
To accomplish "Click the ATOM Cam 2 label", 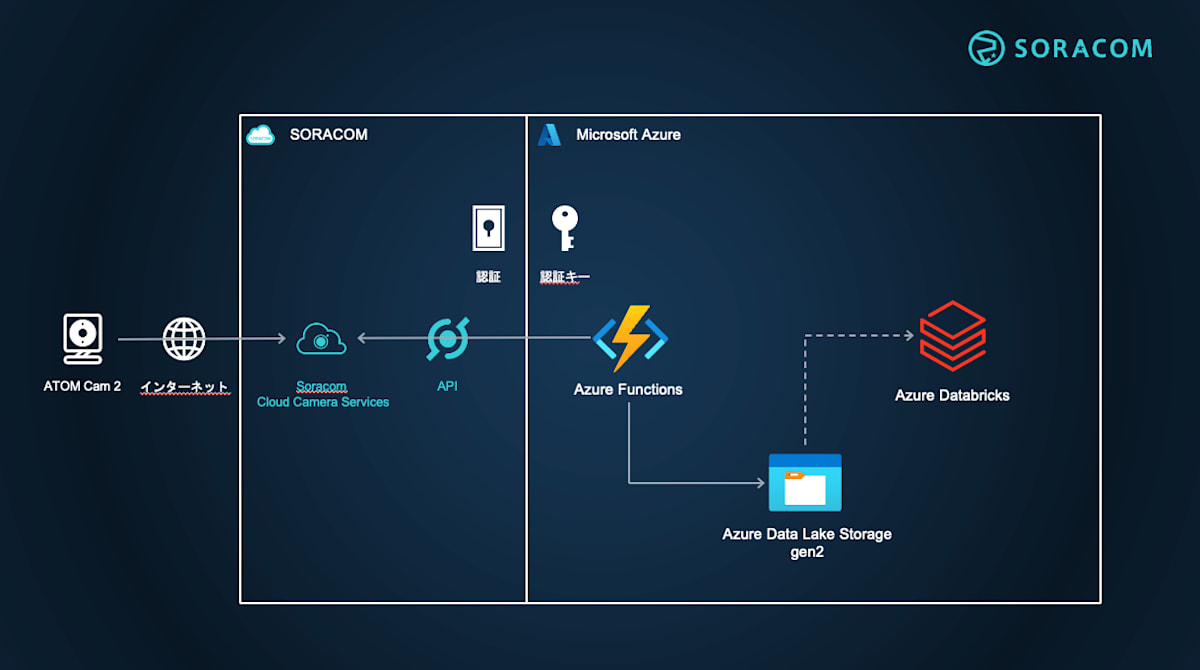I will click(x=82, y=386).
